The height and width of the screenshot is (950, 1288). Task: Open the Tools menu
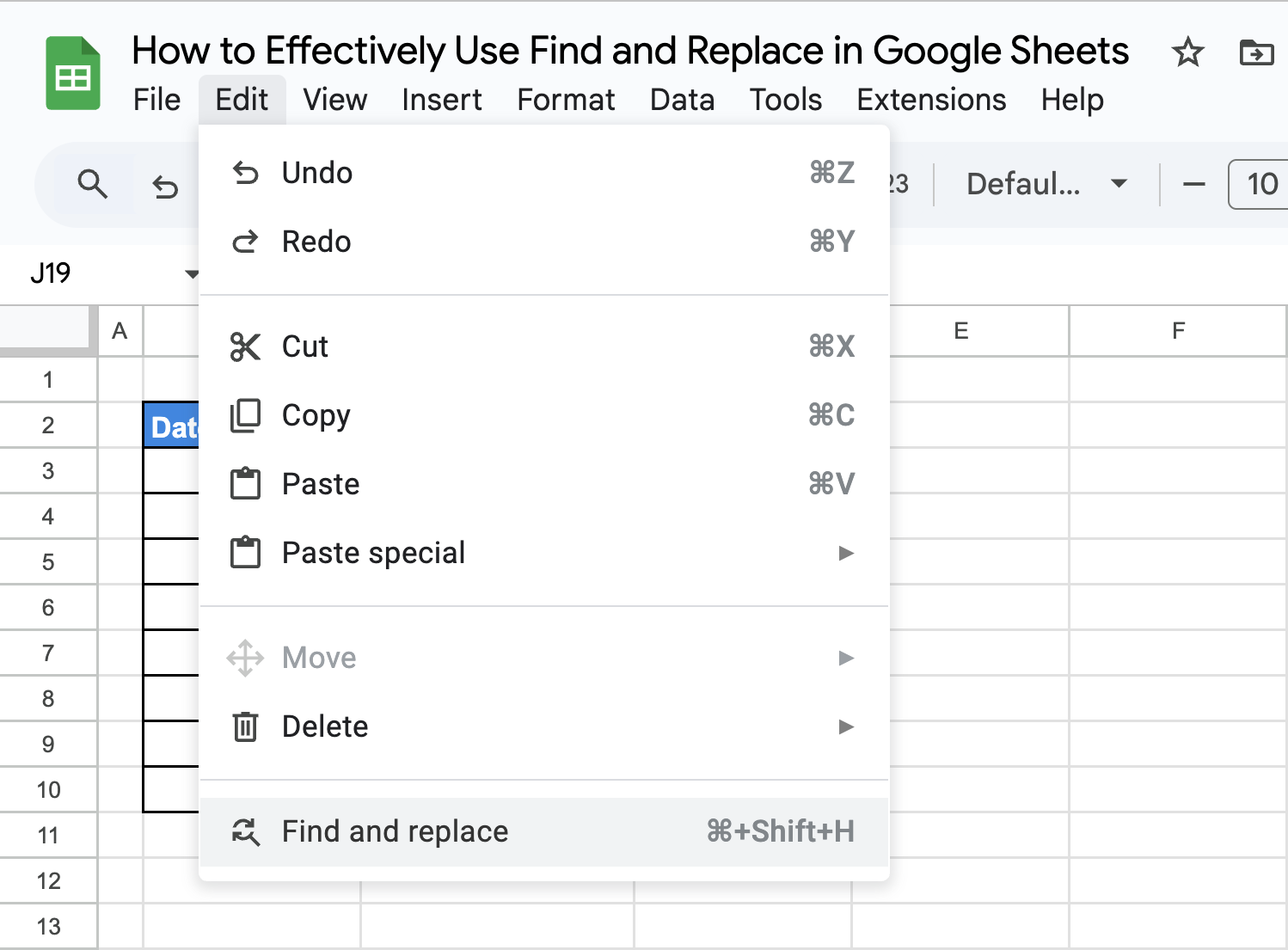coord(785,100)
